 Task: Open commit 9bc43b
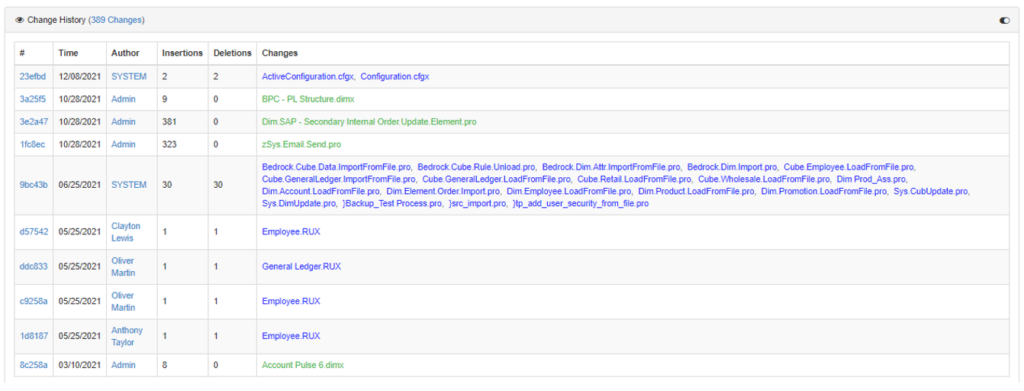pos(34,185)
